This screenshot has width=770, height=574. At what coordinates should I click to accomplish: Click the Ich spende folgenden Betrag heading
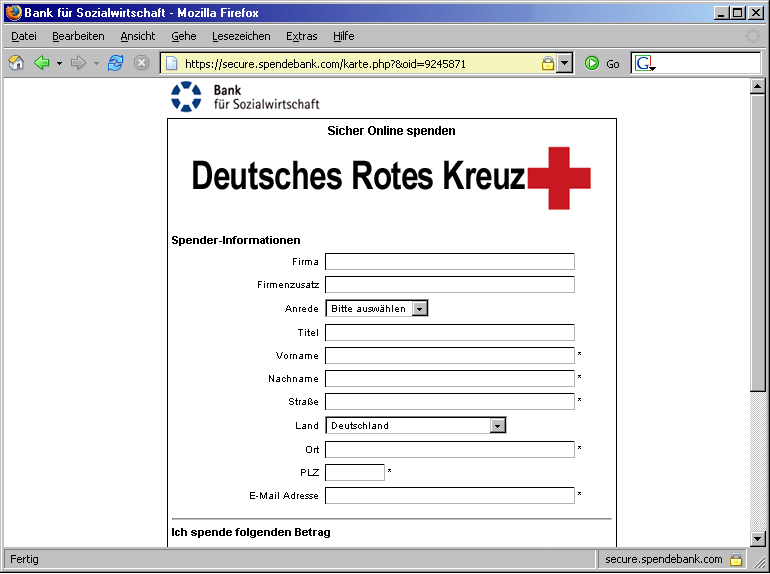(250, 532)
